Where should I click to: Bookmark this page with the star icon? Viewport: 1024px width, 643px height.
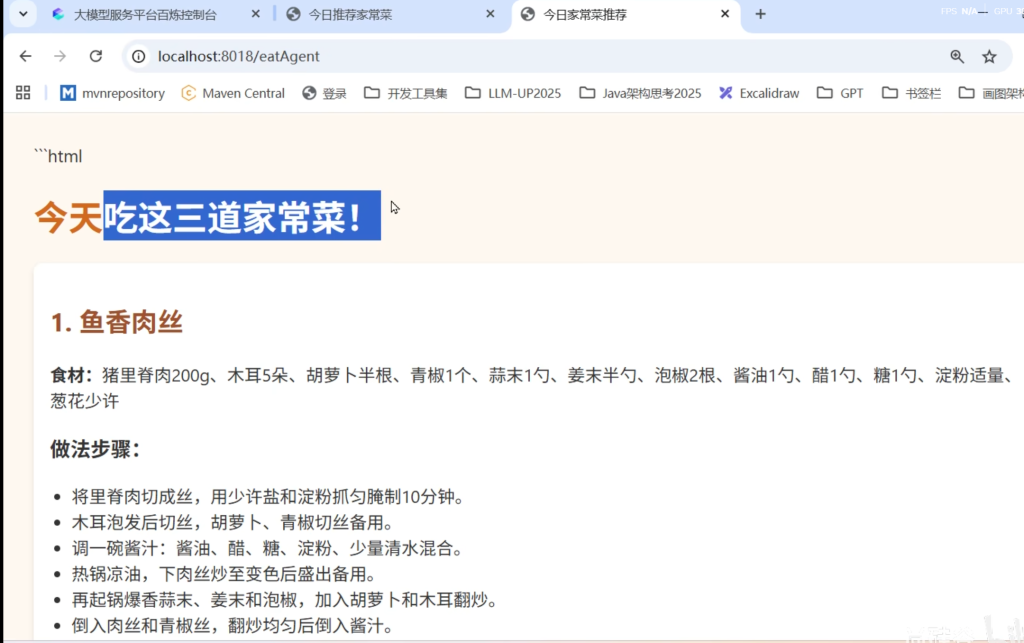point(989,56)
